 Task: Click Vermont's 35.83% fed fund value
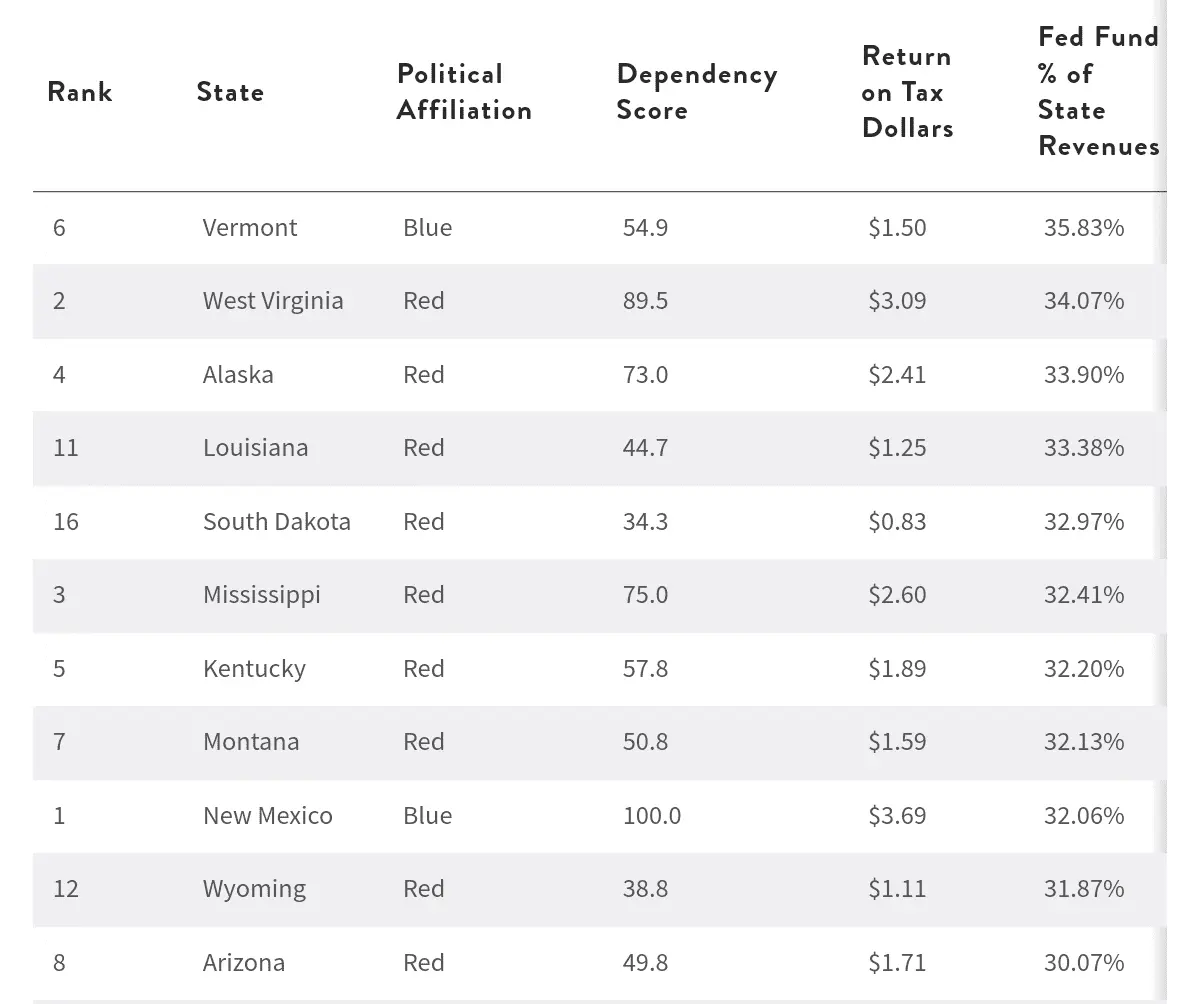coord(1084,228)
